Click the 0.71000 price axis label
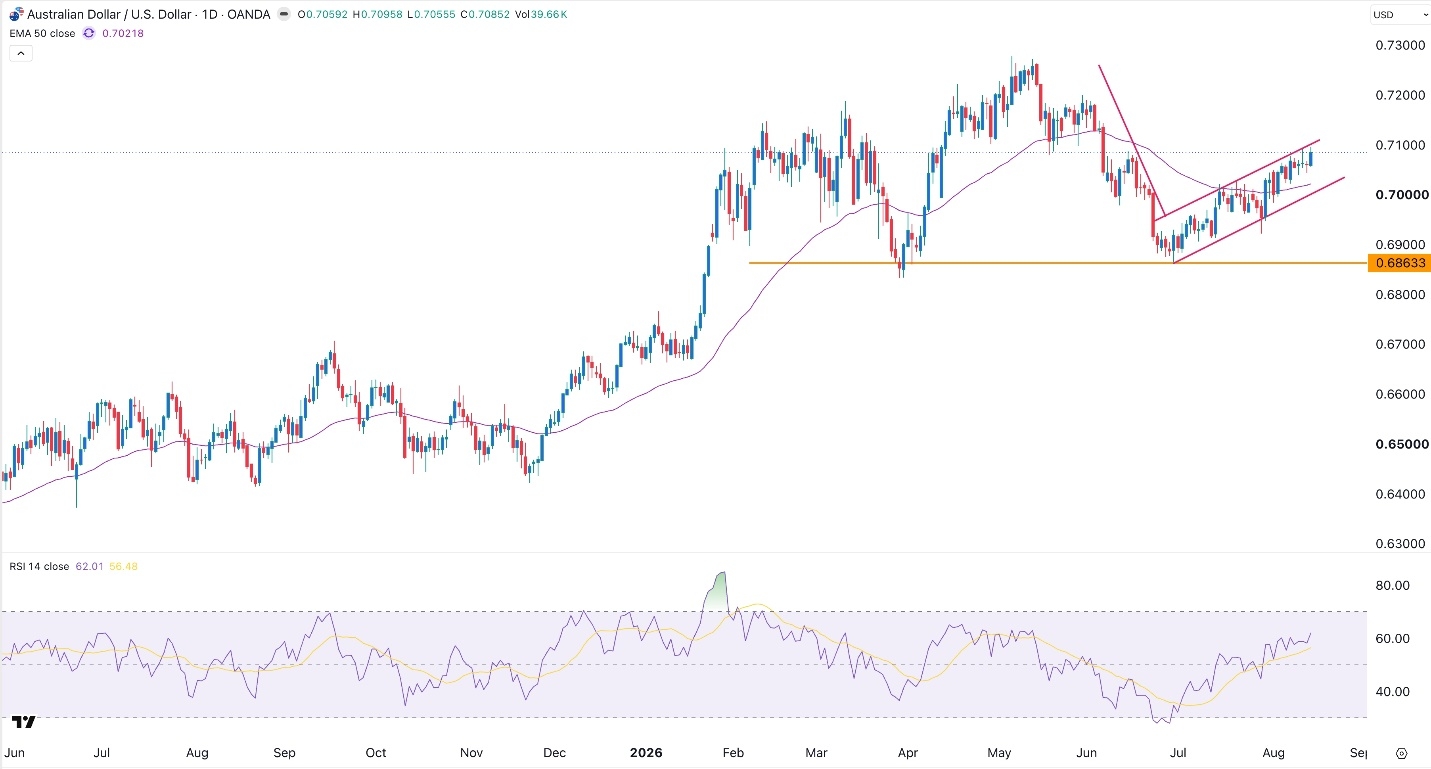Screen dimensions: 1431x769 click(1398, 145)
